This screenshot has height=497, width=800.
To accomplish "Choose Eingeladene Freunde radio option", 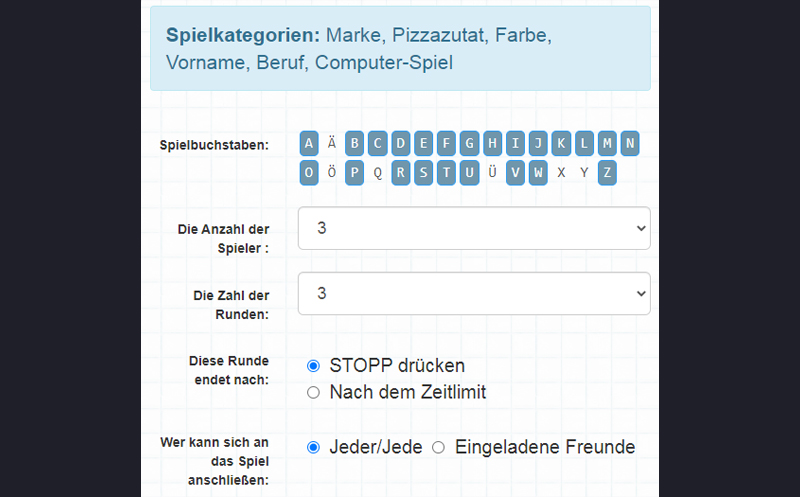I will click(438, 447).
